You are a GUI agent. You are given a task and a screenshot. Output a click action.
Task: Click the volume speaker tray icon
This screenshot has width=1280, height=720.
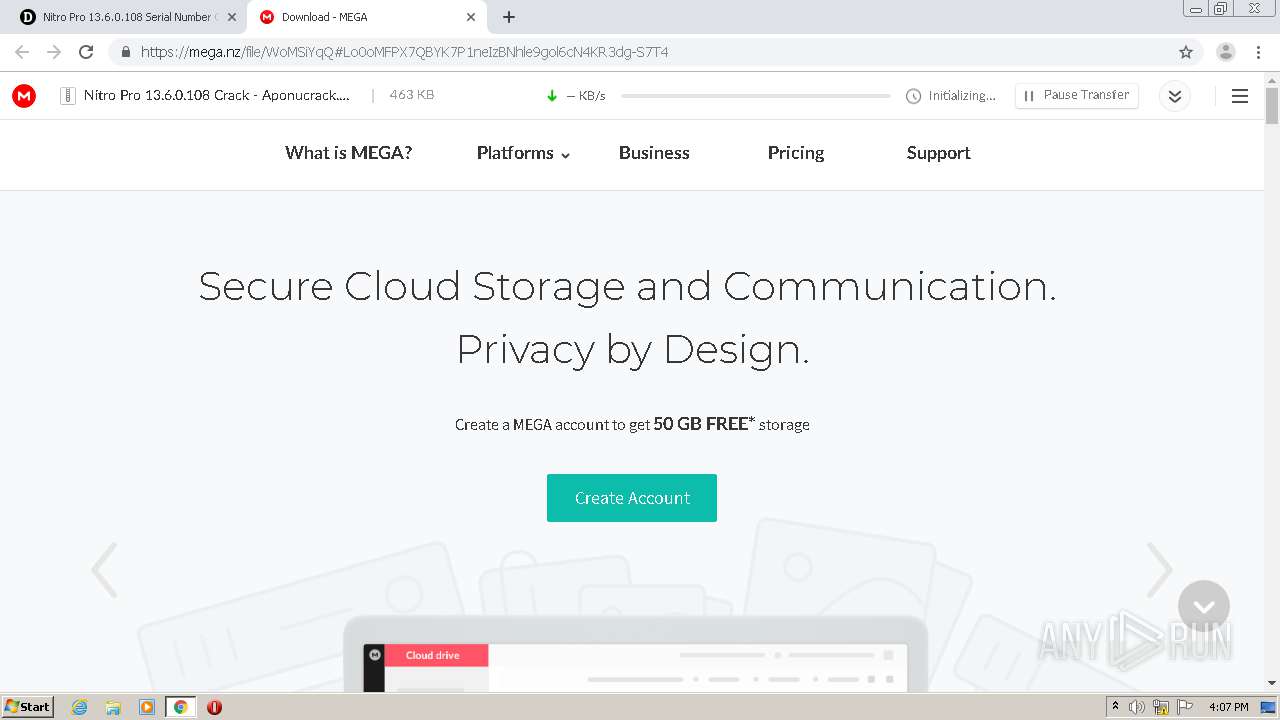(1137, 707)
